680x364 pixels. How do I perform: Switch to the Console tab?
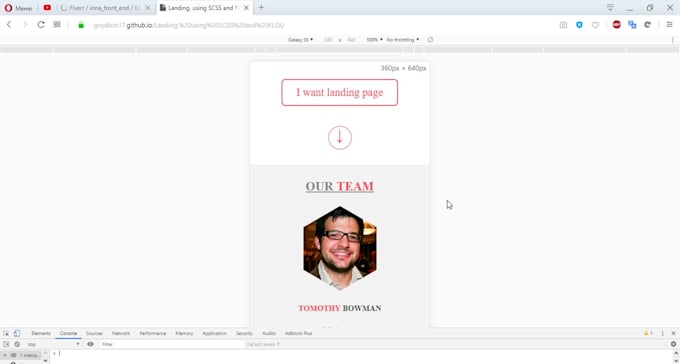tap(68, 333)
